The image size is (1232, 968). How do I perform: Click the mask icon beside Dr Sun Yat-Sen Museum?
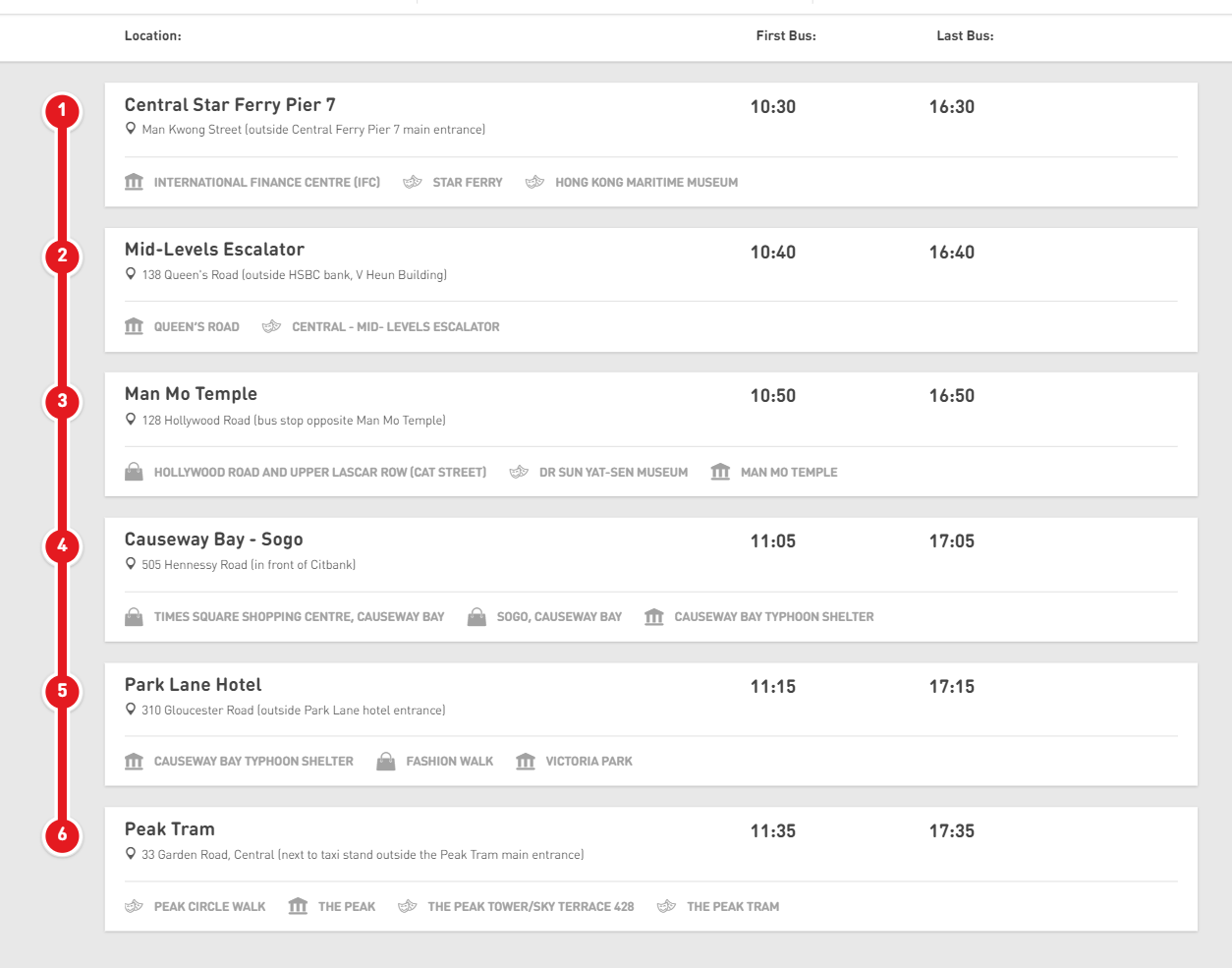(x=519, y=472)
